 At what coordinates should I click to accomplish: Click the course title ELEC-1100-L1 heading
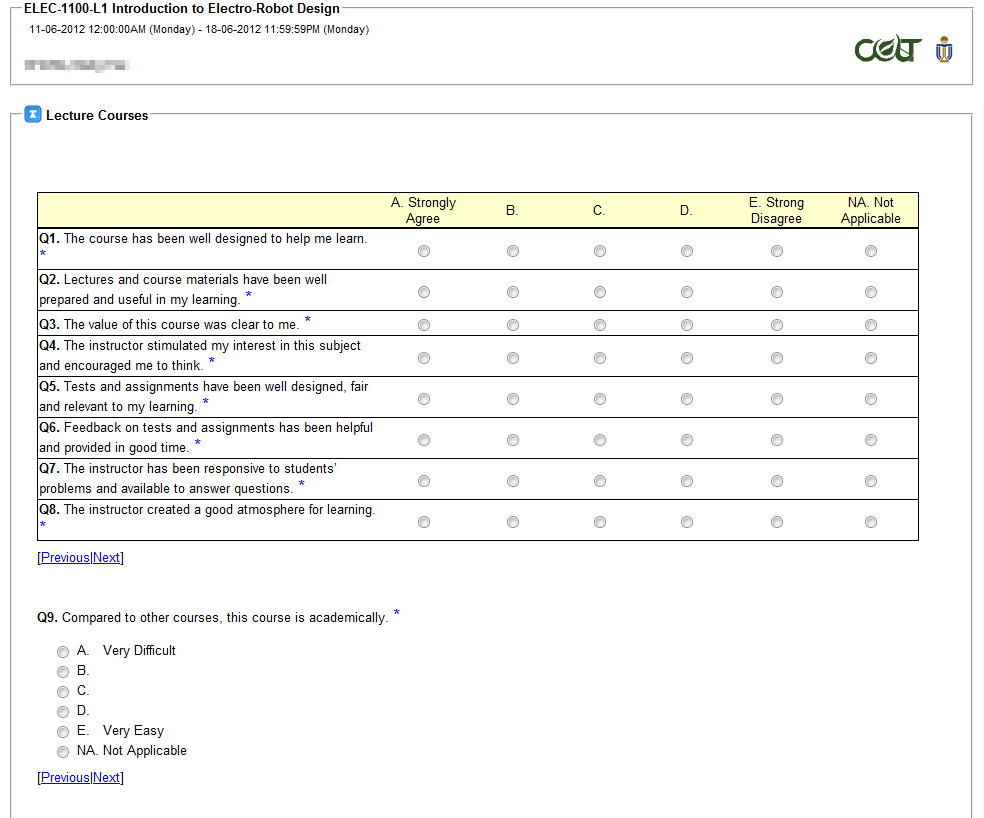coord(181,9)
